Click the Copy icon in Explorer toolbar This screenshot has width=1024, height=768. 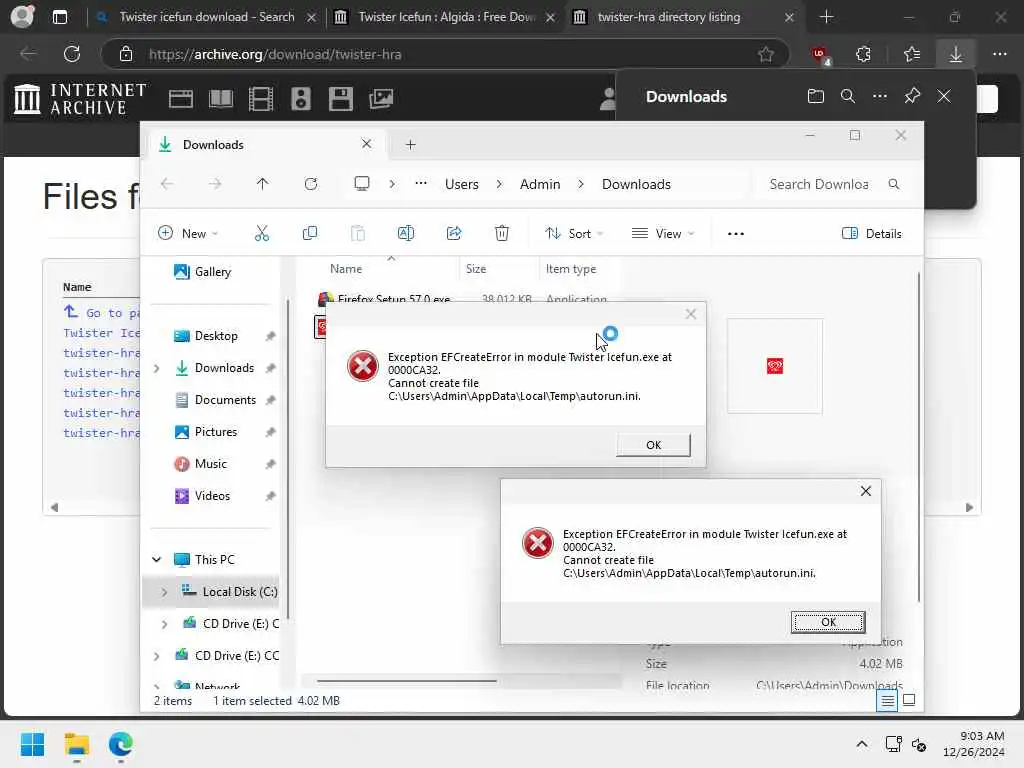click(310, 233)
